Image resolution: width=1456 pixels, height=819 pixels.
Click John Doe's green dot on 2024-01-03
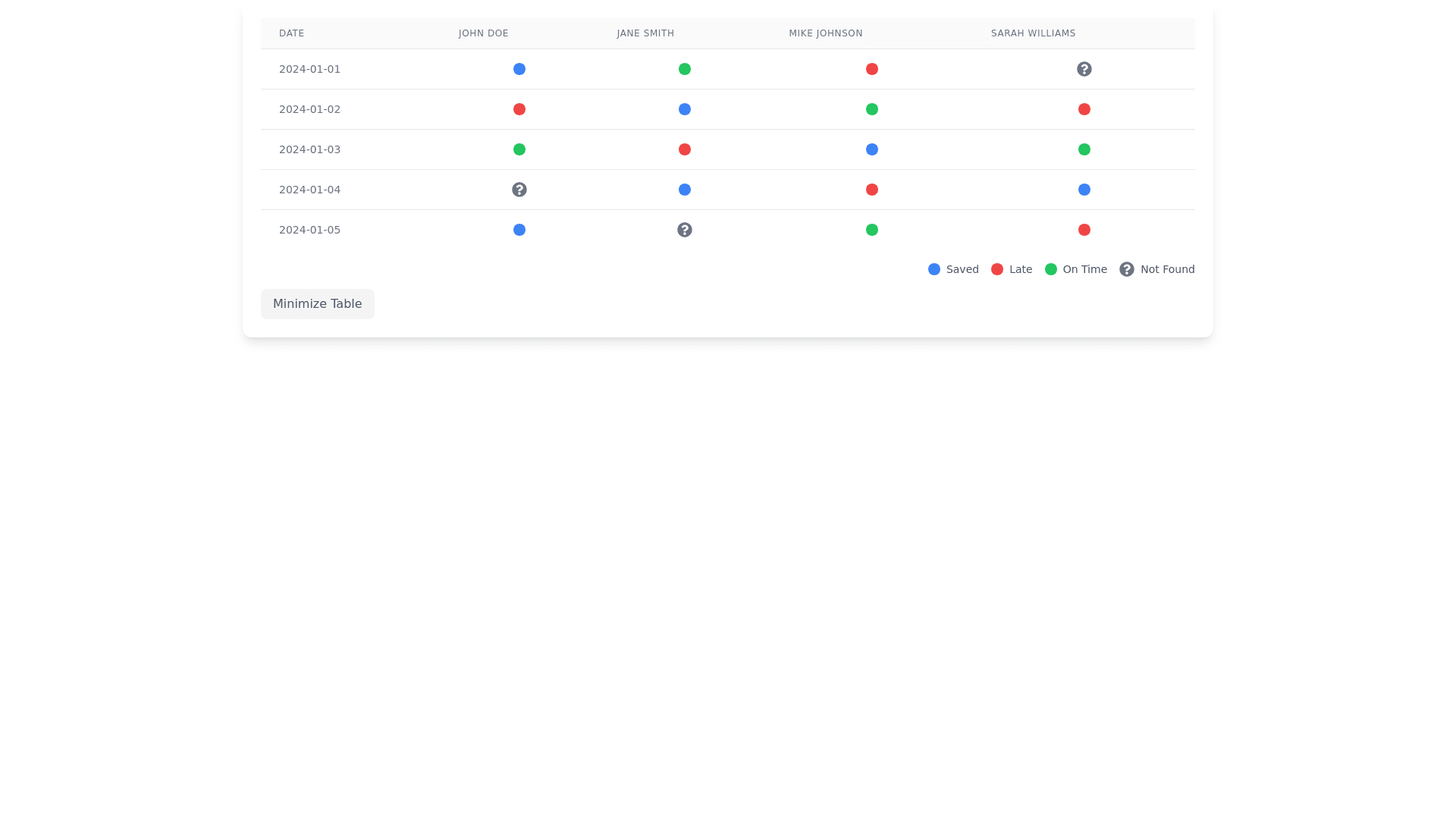[519, 149]
